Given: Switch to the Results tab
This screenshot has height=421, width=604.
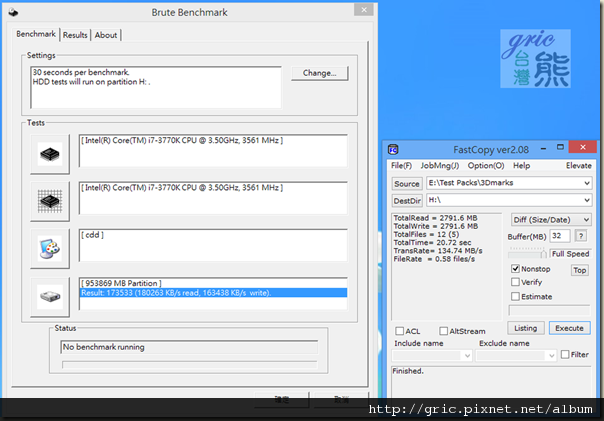Looking at the screenshot, I should (x=75, y=35).
